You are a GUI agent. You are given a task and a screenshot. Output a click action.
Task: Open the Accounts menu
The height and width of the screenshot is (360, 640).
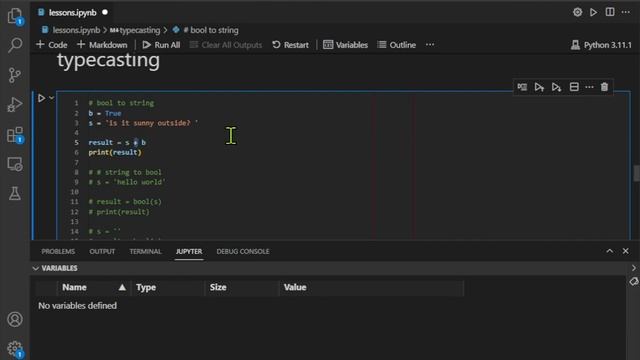pos(15,319)
